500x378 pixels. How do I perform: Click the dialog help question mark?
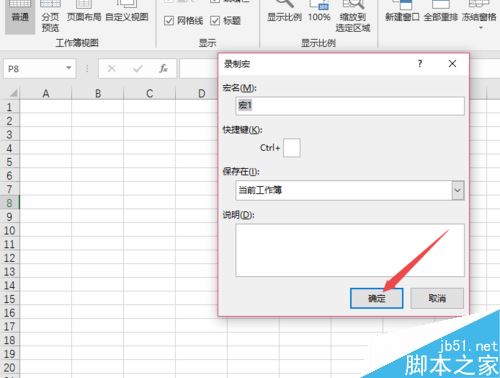pyautogui.click(x=420, y=63)
